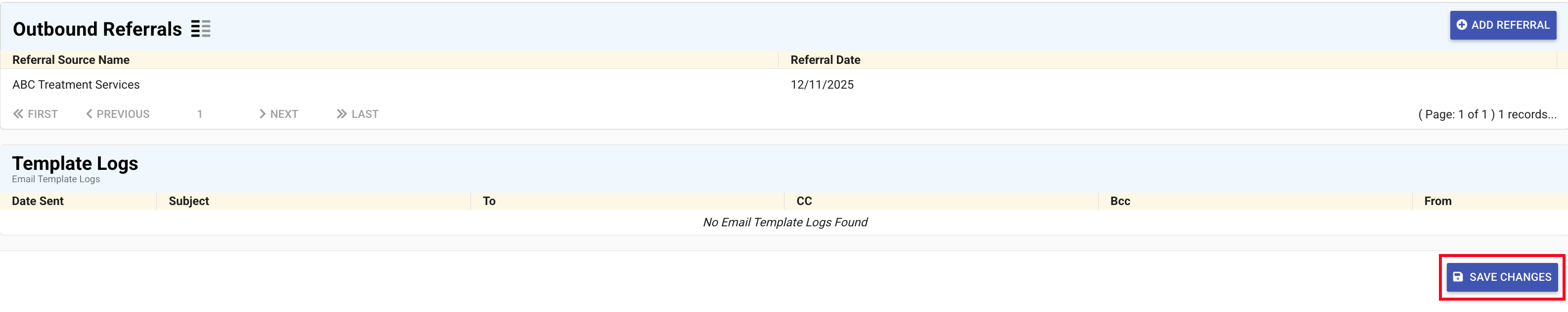Open the column list icon beside Outbound Referrals
Screen dimensions: 1568x312
click(x=200, y=29)
